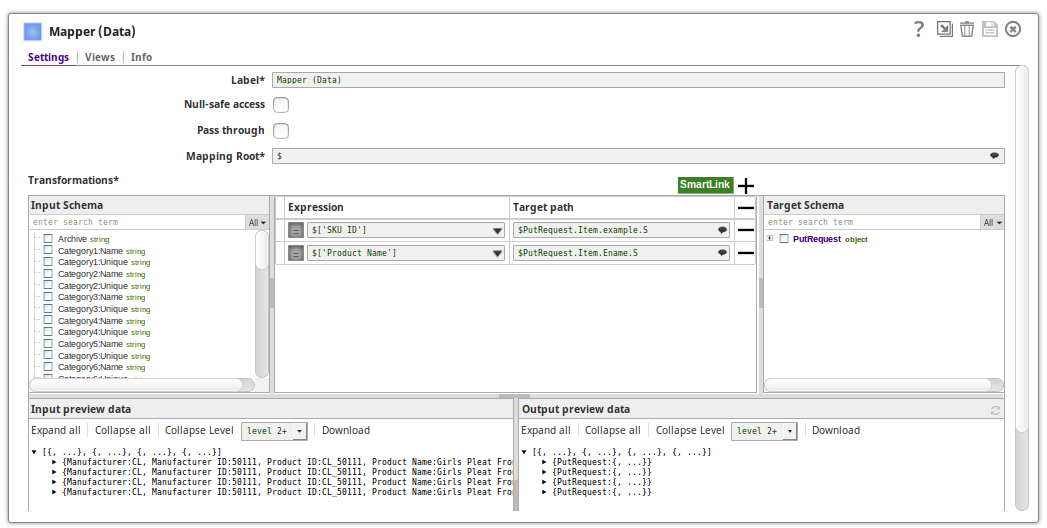Open Product Name expression dropdown arrow
This screenshot has width=1047, height=528.
tap(497, 254)
